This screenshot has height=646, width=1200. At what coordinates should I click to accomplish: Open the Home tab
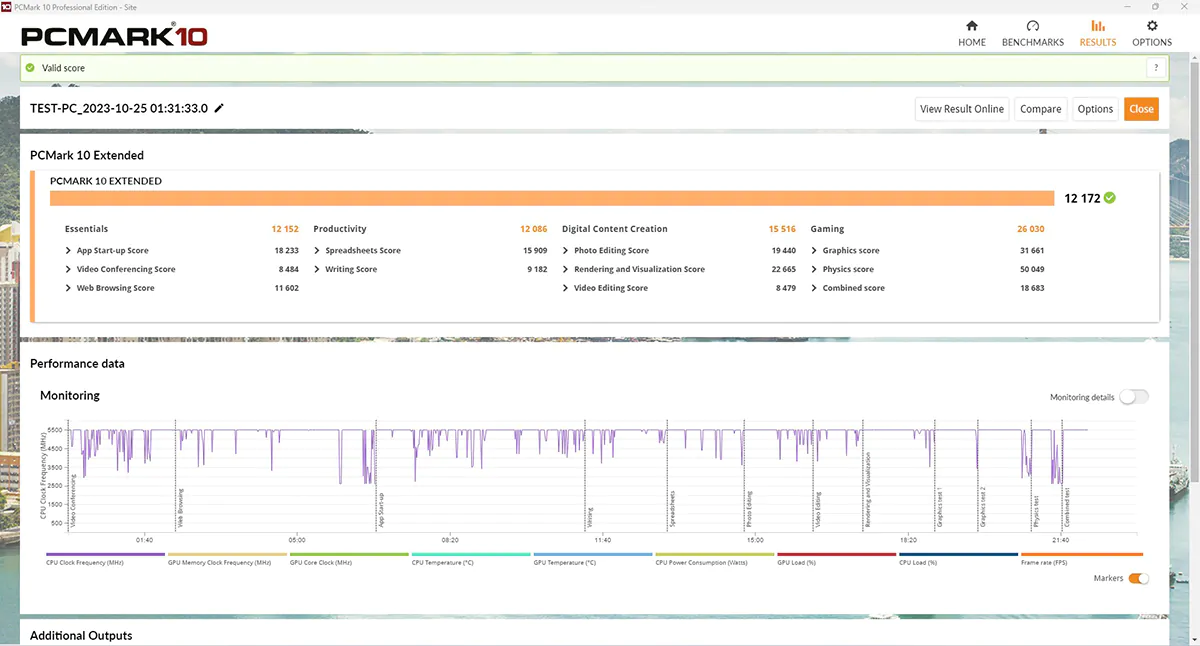point(971,33)
